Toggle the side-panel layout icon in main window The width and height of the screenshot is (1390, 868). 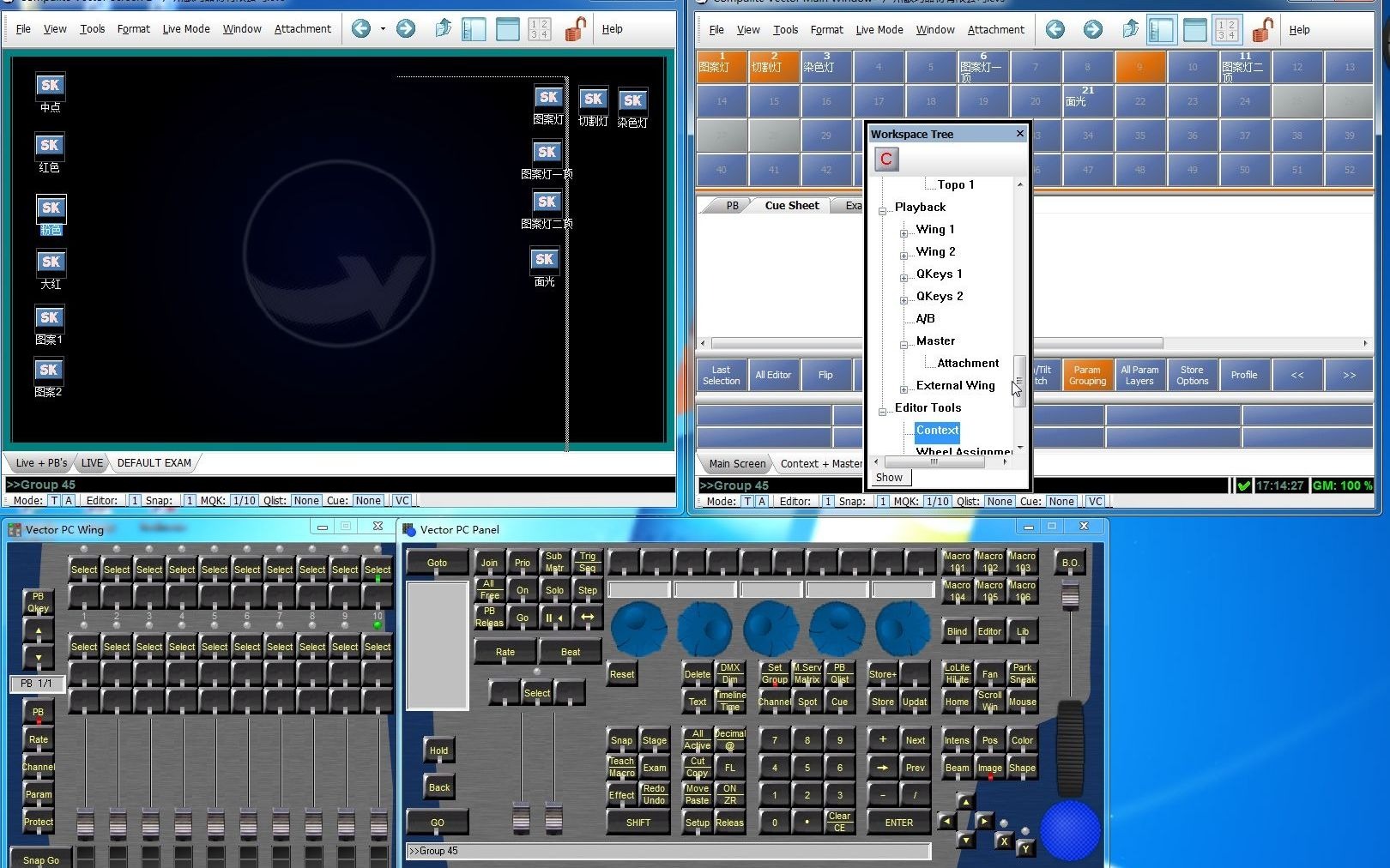coord(1162,30)
